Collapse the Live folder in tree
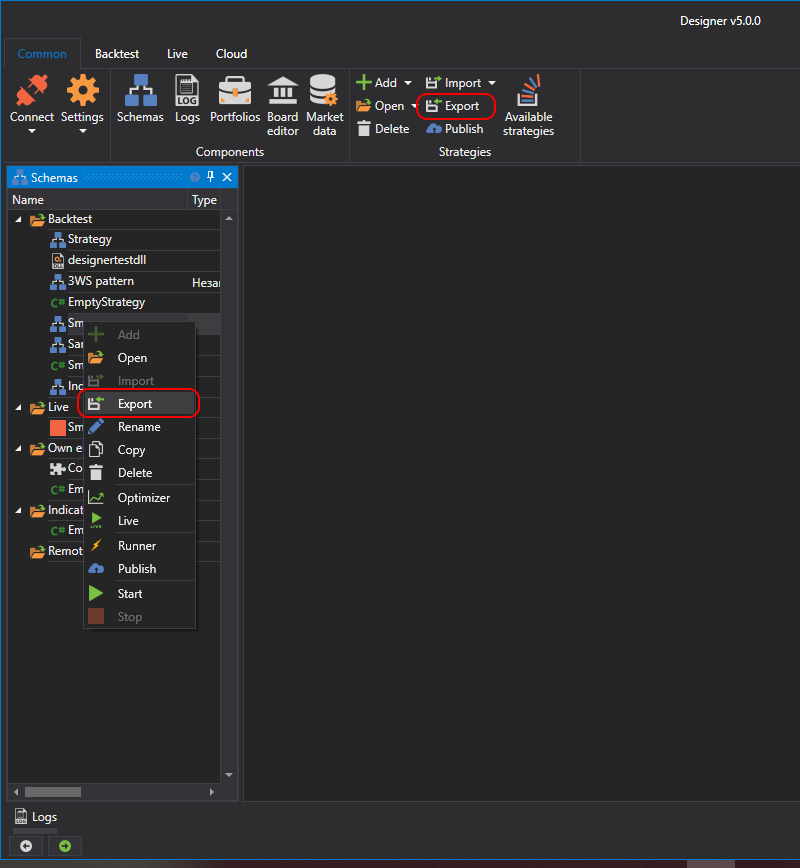The image size is (800, 868). pos(18,407)
